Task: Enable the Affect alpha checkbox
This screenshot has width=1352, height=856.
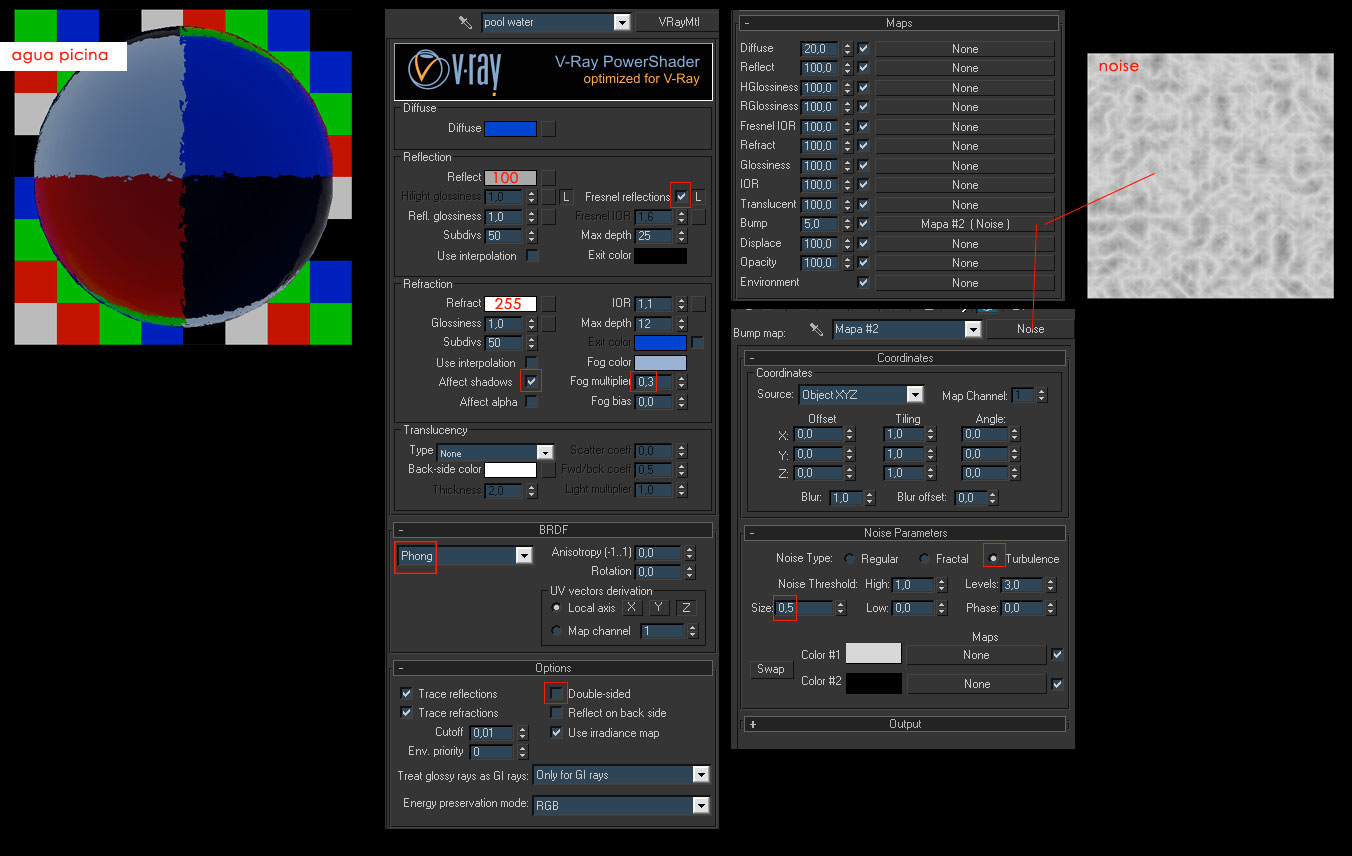Action: [x=532, y=402]
